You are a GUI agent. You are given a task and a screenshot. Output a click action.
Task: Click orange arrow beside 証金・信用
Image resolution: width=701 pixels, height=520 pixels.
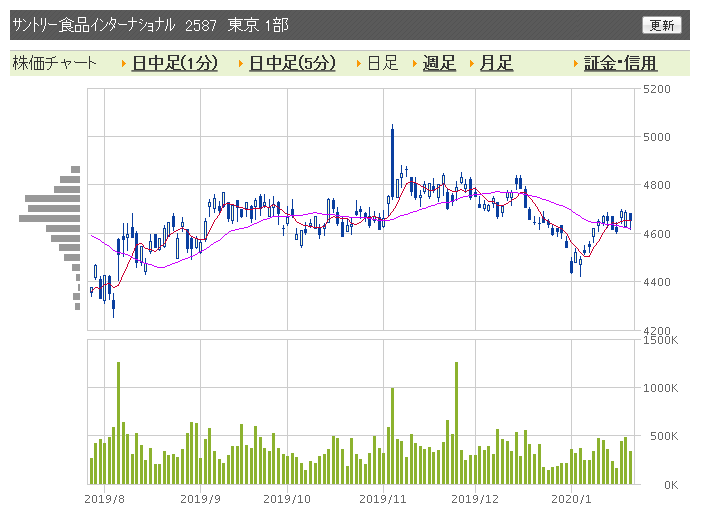[576, 64]
